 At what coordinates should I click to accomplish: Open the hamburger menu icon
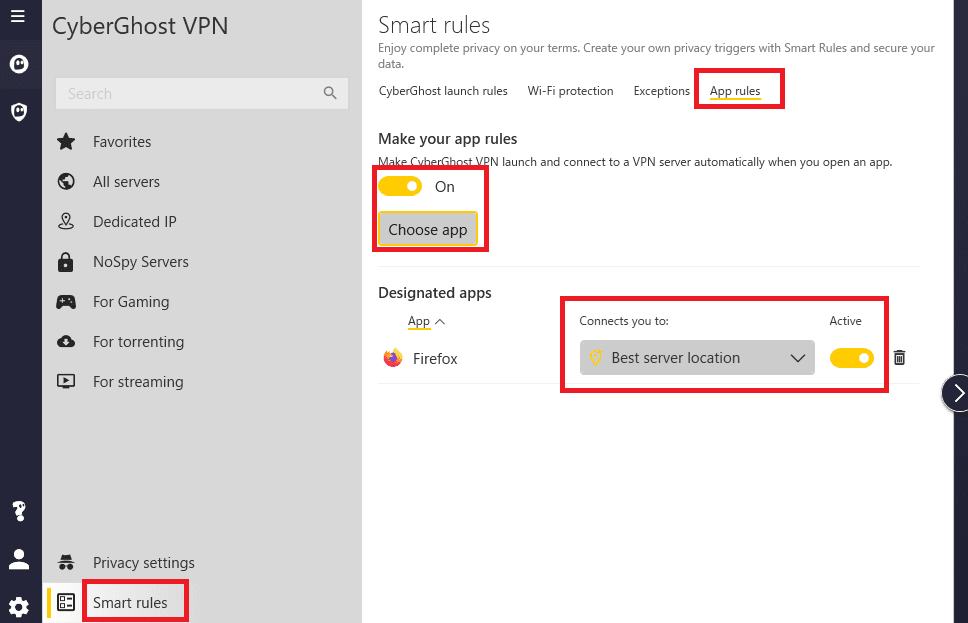click(18, 16)
